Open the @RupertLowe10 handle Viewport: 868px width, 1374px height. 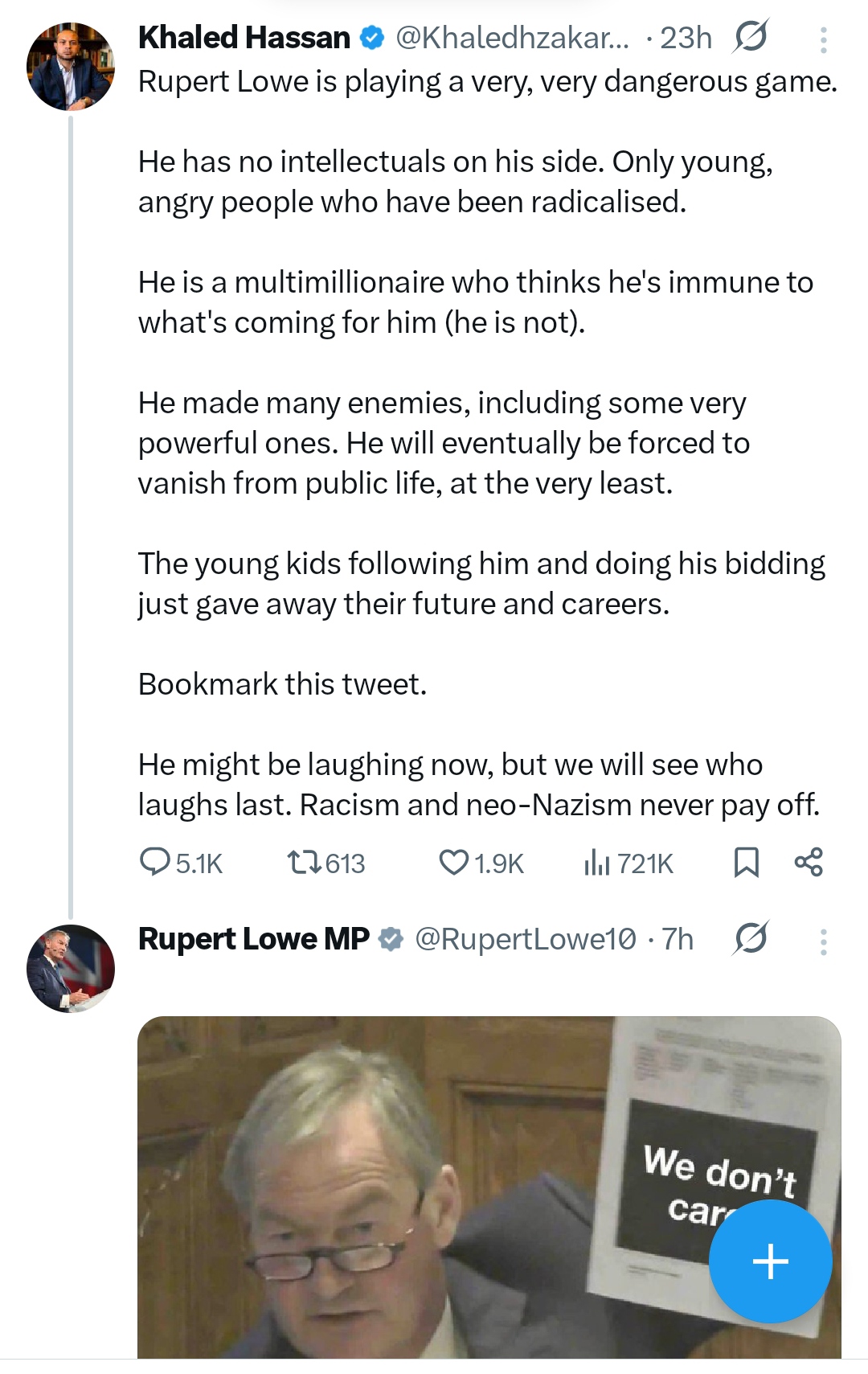tap(526, 939)
